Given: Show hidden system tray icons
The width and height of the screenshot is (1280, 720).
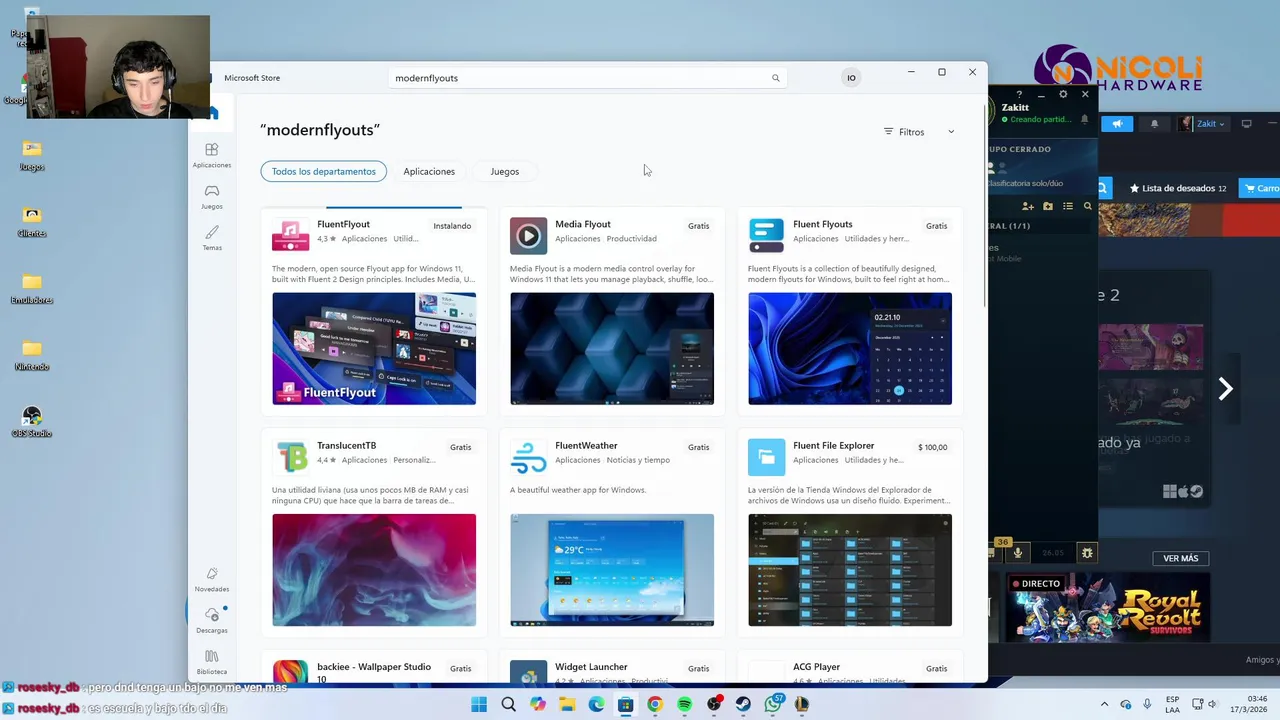Looking at the screenshot, I should coord(1104,704).
